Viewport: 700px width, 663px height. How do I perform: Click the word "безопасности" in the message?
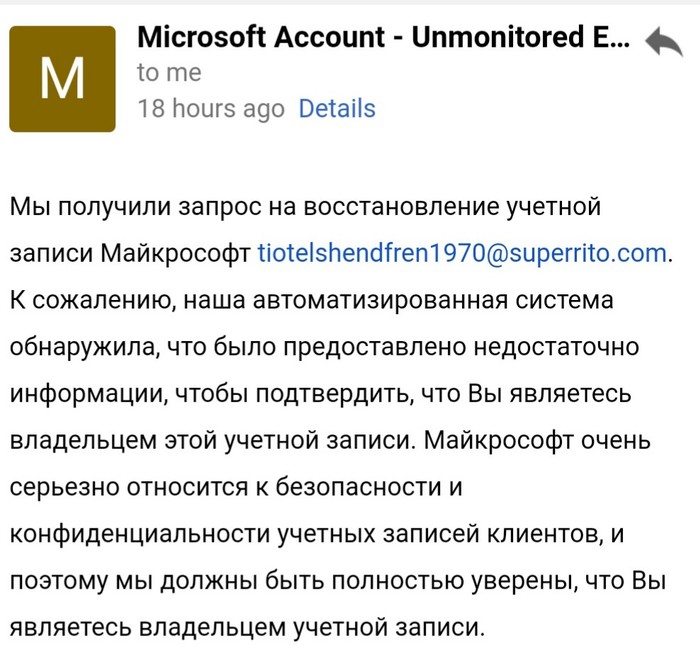(x=355, y=485)
